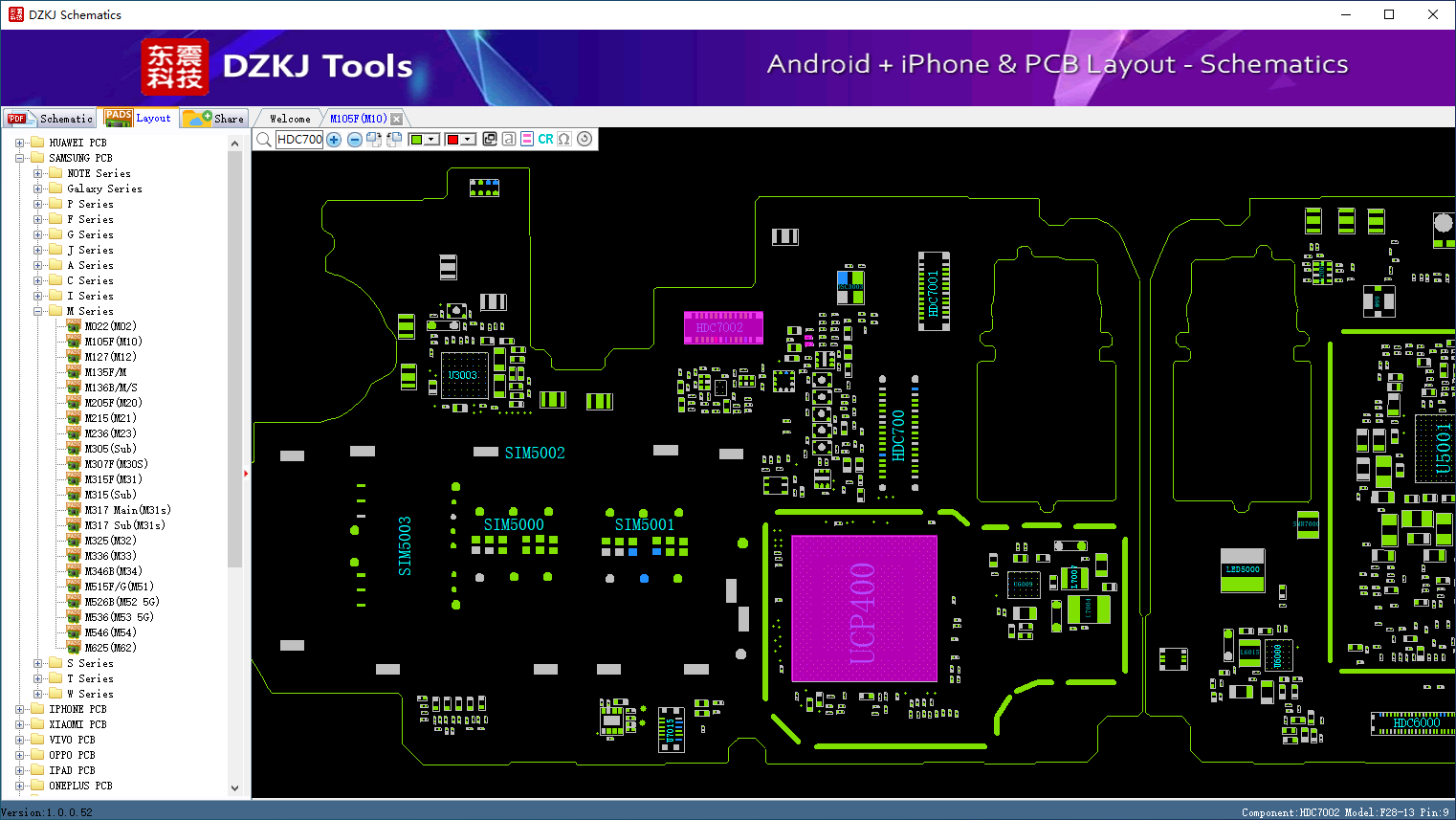This screenshot has width=1456, height=820.
Task: Expand the Galaxy Series folder
Action: (x=38, y=188)
